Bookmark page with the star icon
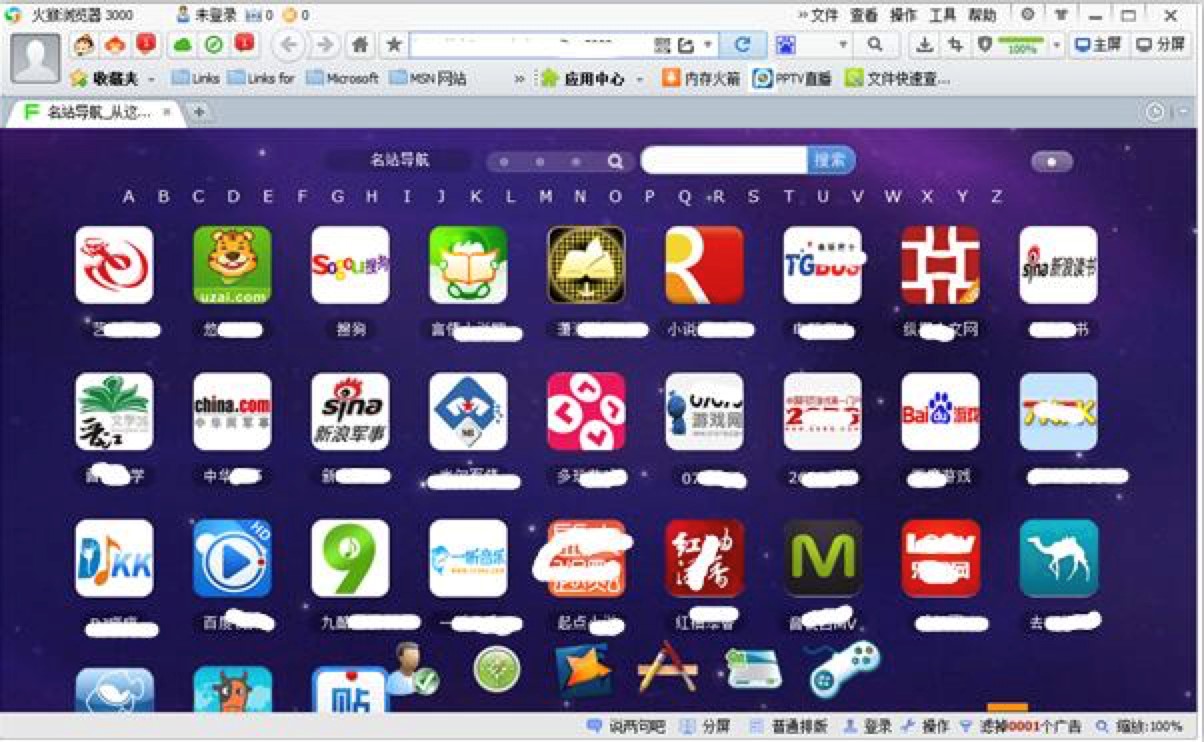 394,45
